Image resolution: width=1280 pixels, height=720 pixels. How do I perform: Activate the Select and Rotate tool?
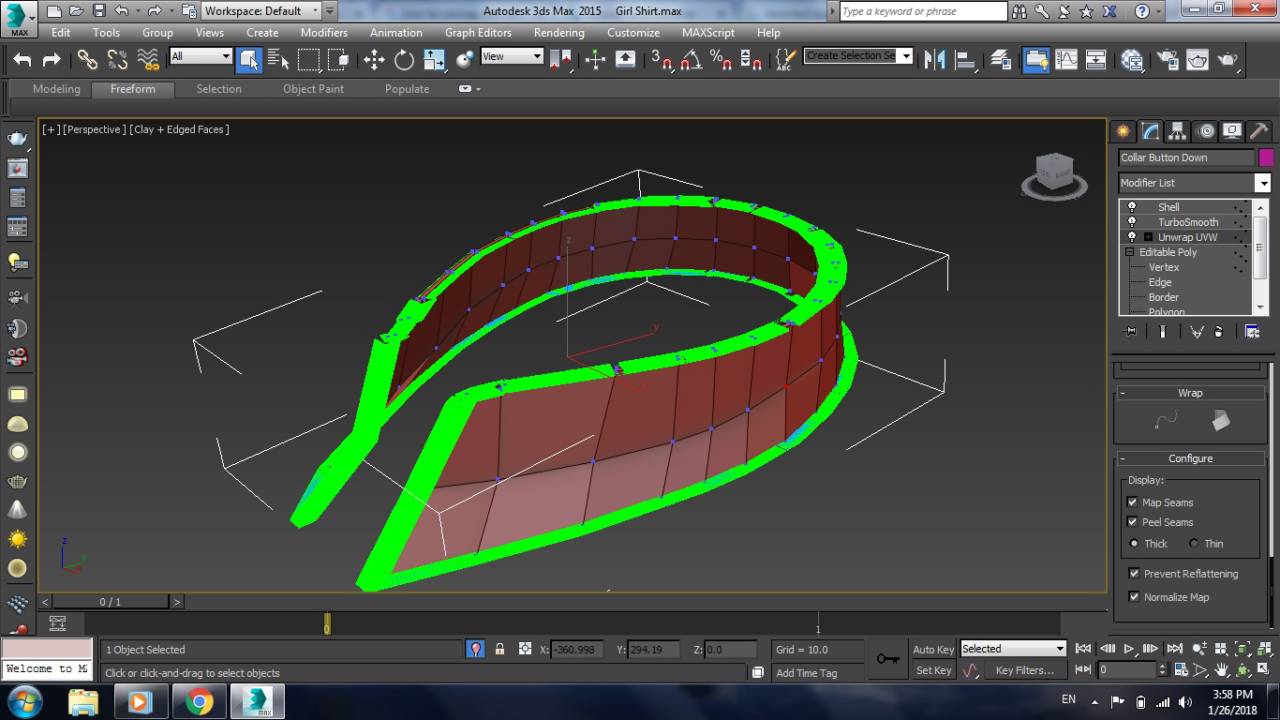tap(404, 60)
